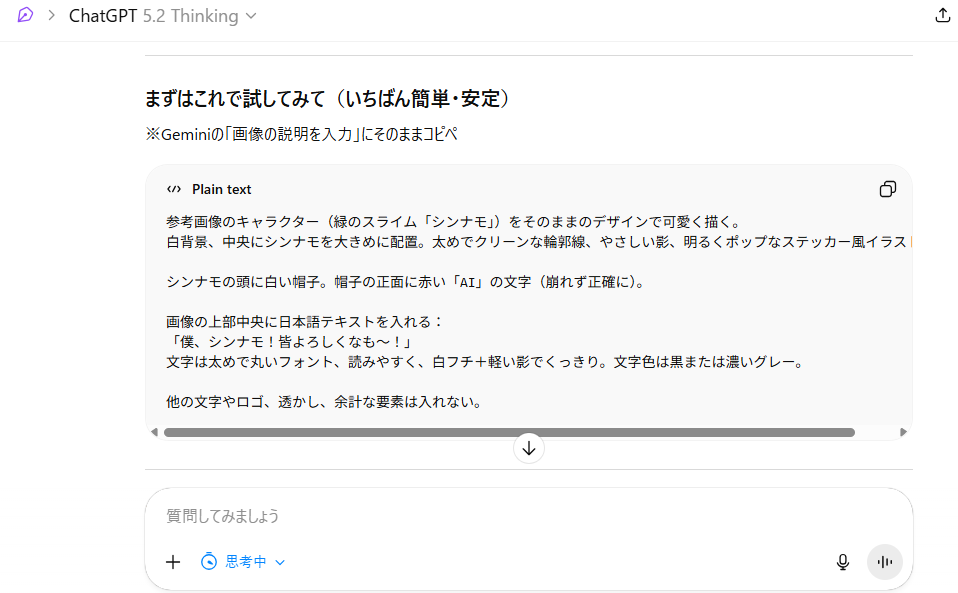Screen dimensions: 958x593
Task: Open attachments with the plus icon
Action: (x=172, y=562)
